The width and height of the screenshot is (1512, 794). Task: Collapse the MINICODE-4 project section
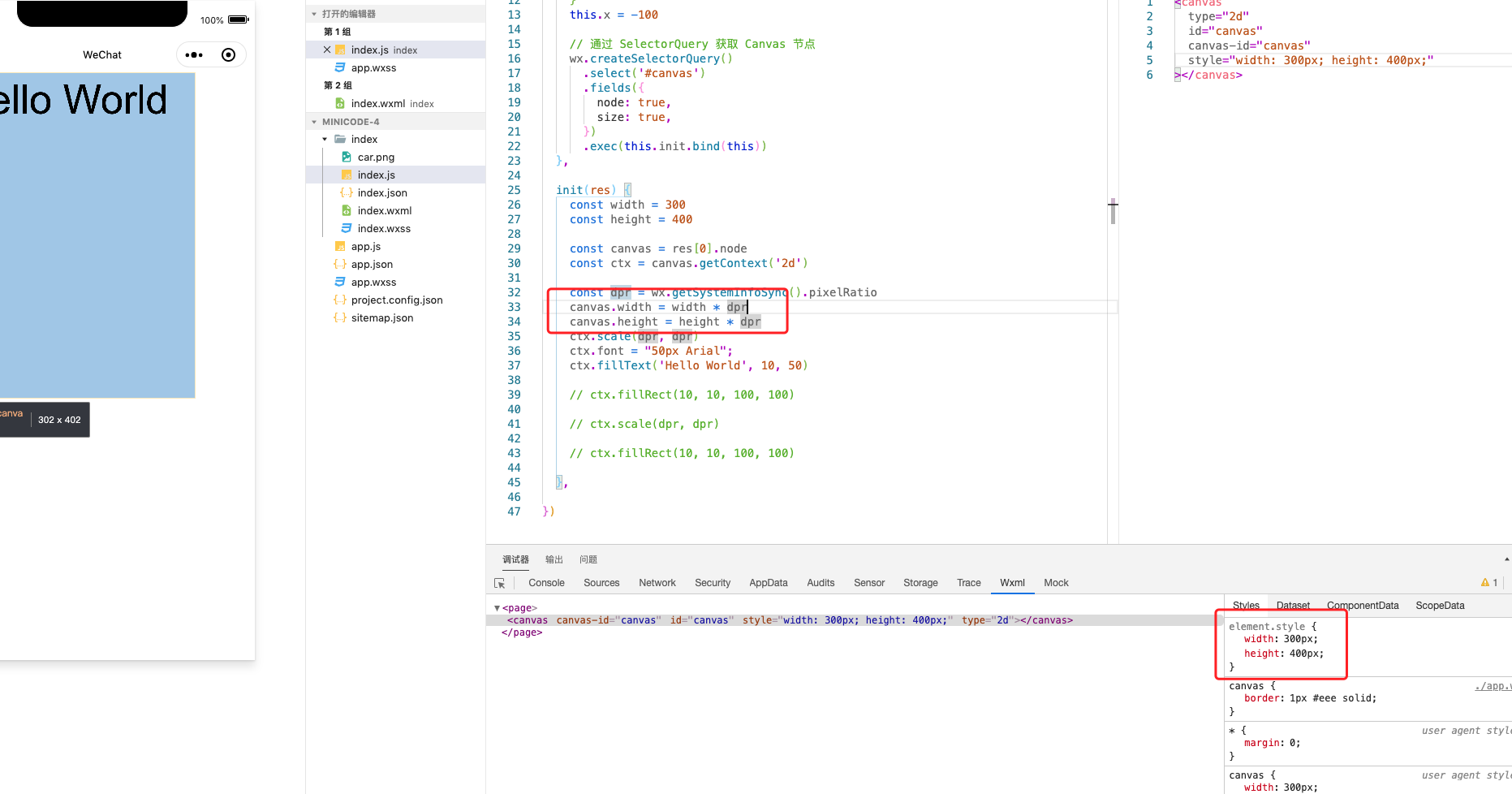tap(314, 121)
